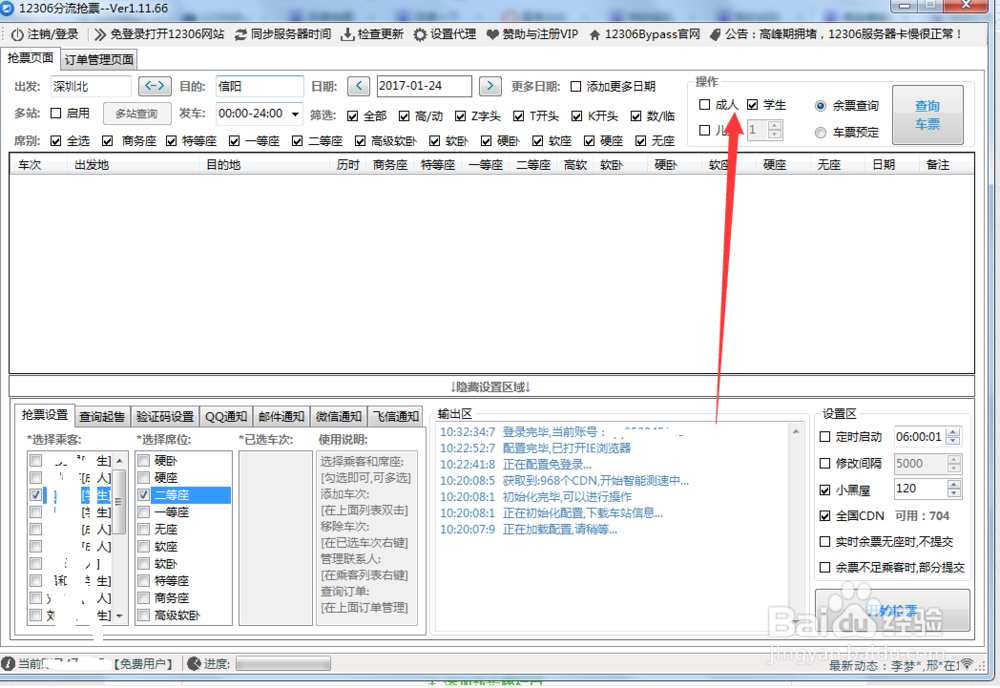Click the 注销/登录 power icon
Screen dimensions: 1000x688
click(x=17, y=34)
